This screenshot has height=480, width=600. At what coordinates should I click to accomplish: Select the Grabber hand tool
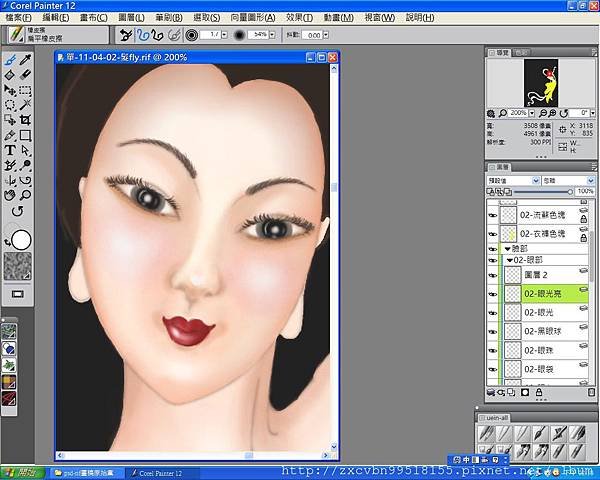click(x=10, y=195)
